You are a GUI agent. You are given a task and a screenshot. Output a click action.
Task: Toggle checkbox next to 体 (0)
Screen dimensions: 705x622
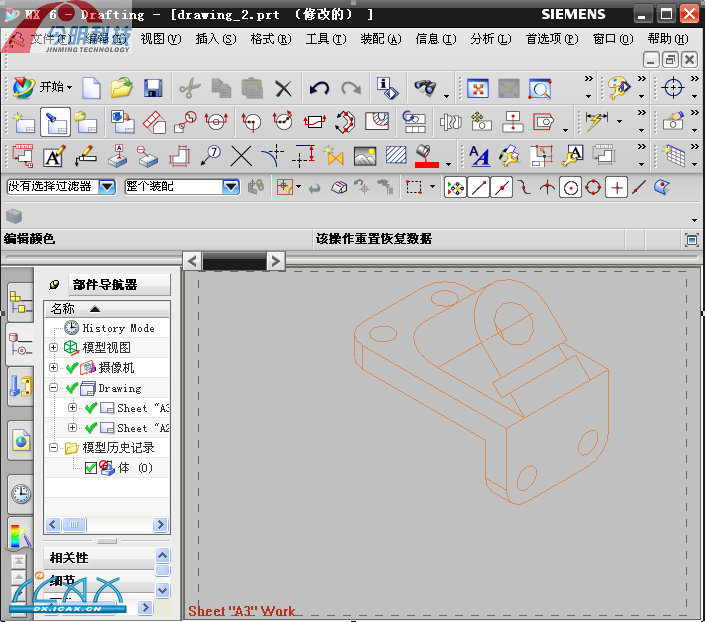91,468
